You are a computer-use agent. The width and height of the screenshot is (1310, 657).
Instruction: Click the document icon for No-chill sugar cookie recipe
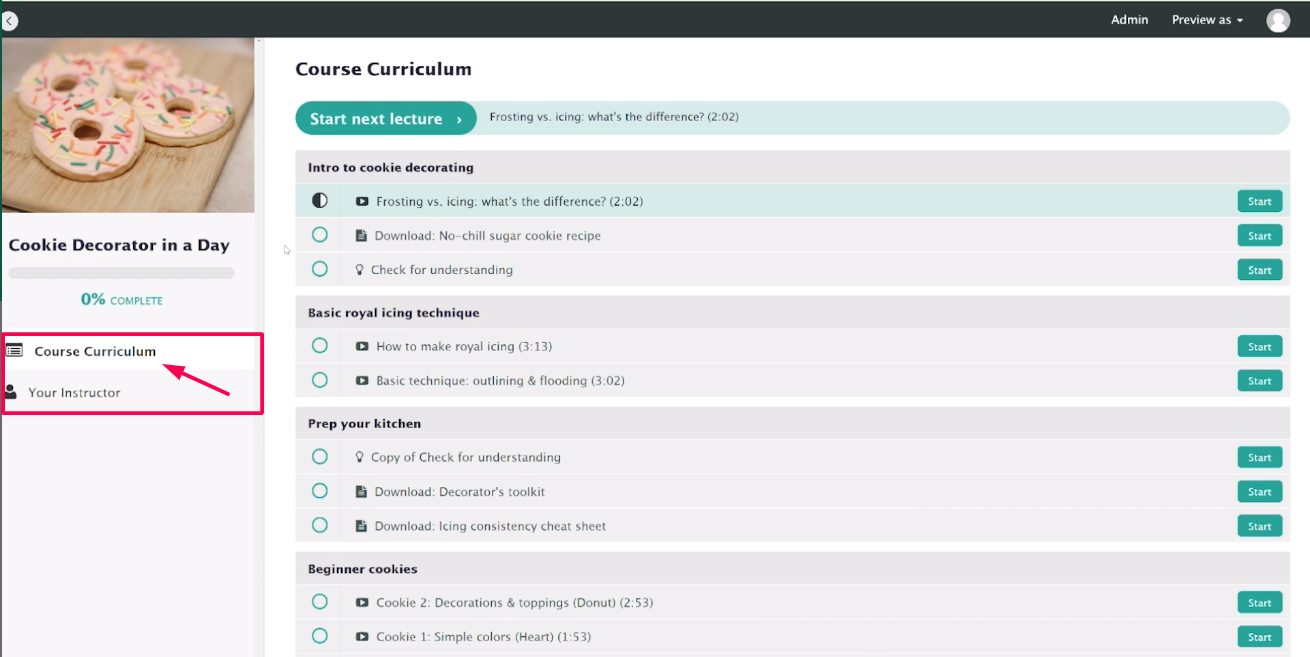(x=361, y=235)
